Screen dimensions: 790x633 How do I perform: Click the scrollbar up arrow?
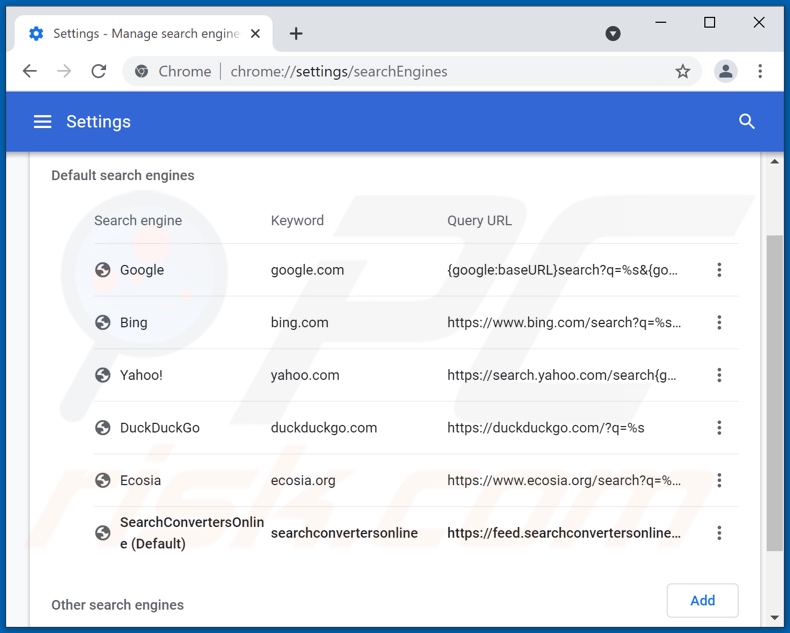click(774, 162)
